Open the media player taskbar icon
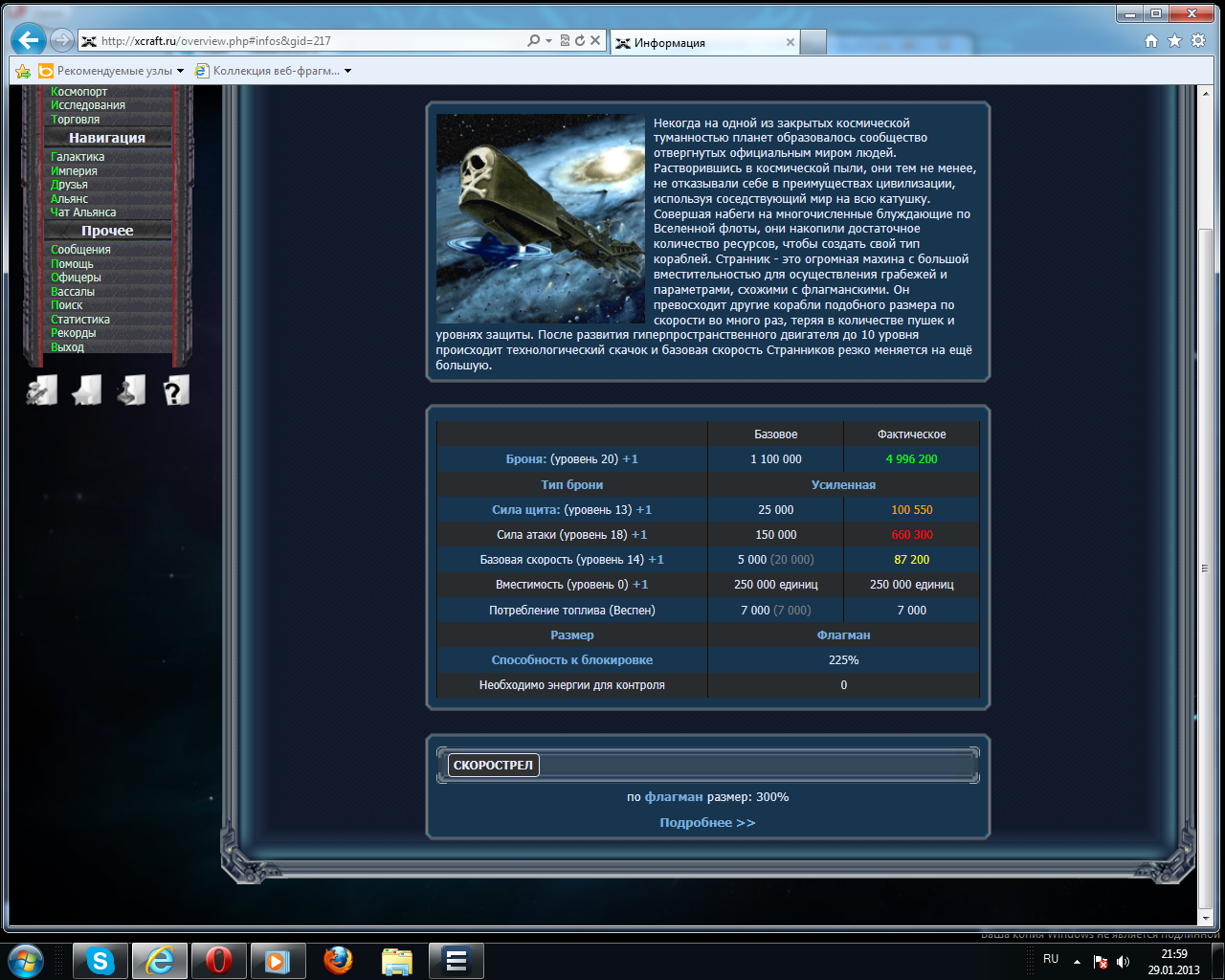1225x980 pixels. pos(278,961)
